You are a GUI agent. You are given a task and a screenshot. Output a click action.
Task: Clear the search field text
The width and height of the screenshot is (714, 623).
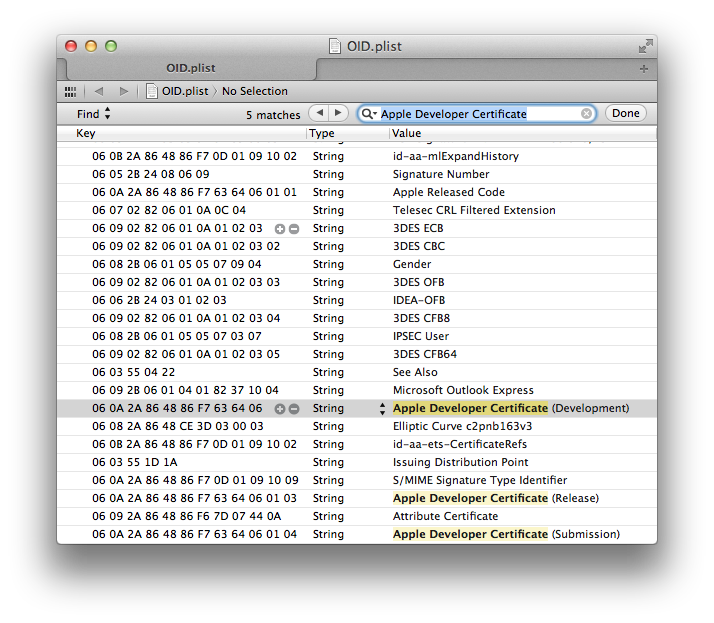[x=586, y=114]
